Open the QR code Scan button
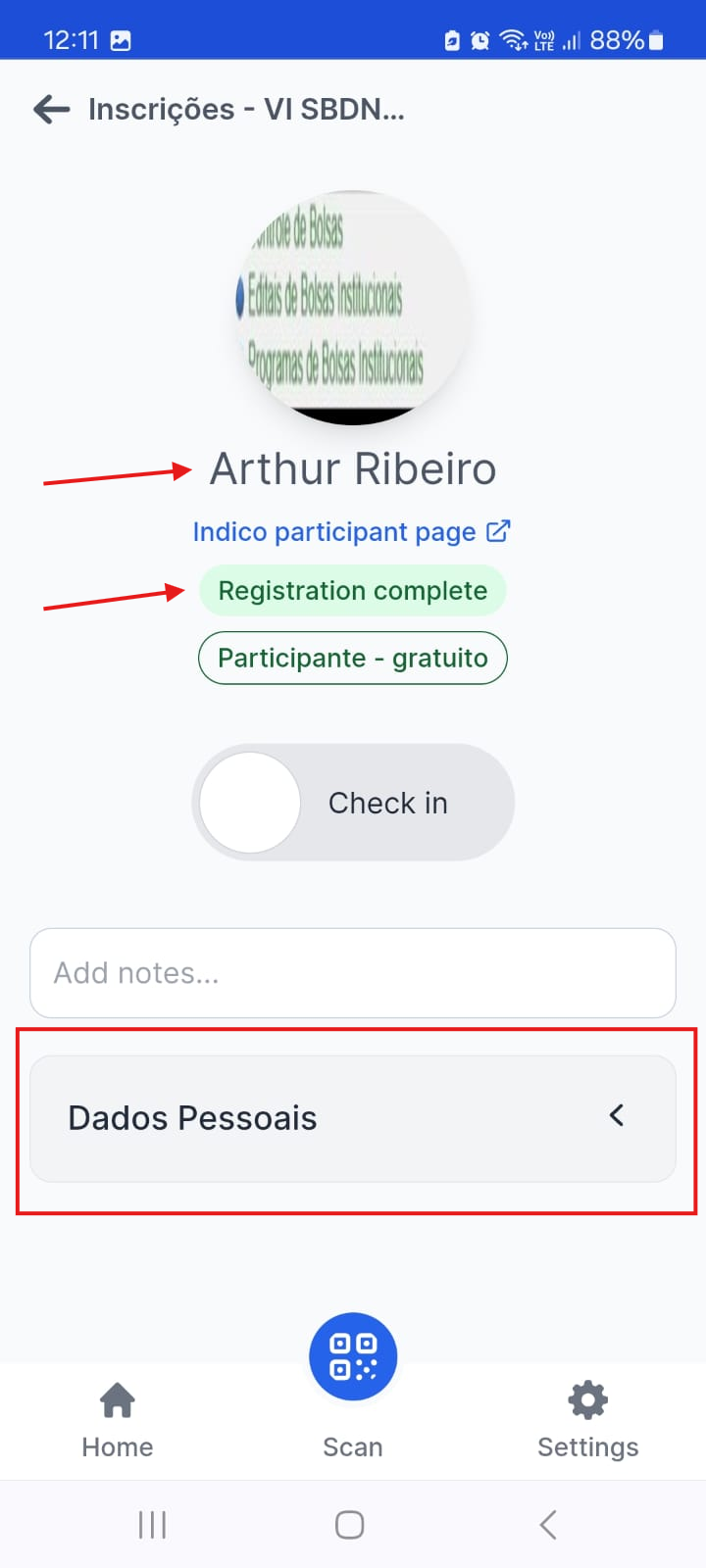The image size is (706, 1568). click(x=353, y=1356)
